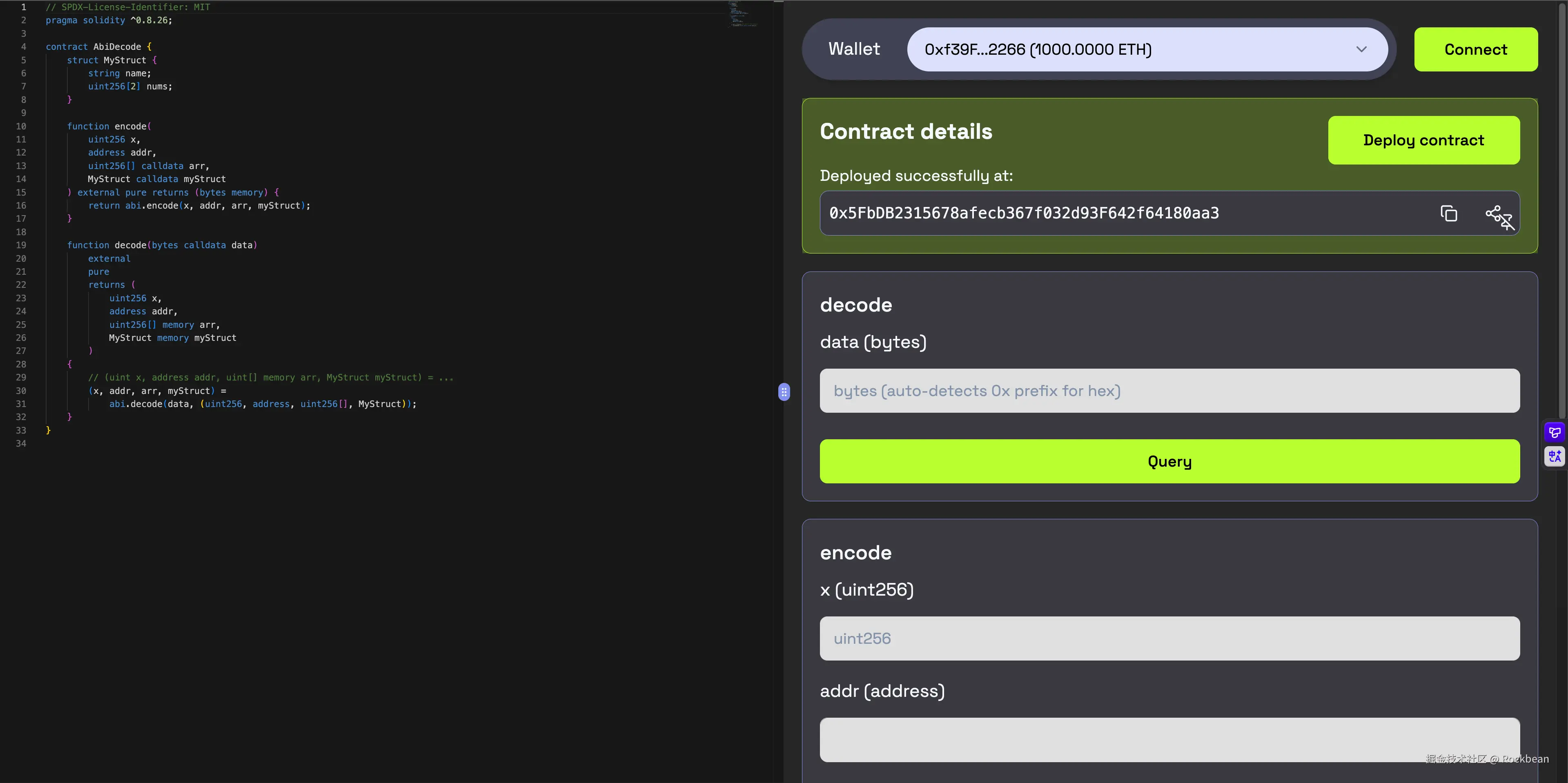Click the SPDX-License-Identifier comment line
Screen dimensions: 1568x783
click(128, 7)
